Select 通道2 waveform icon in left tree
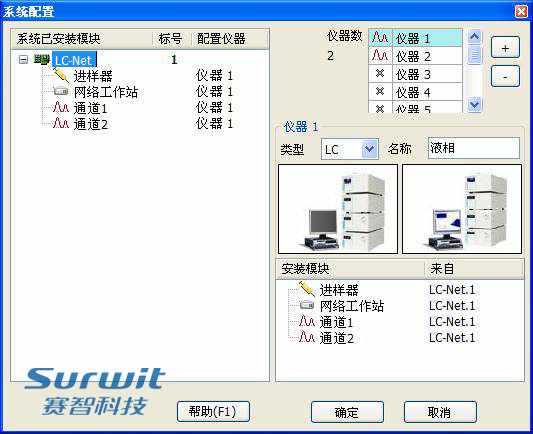The image size is (533, 434). tap(61, 123)
